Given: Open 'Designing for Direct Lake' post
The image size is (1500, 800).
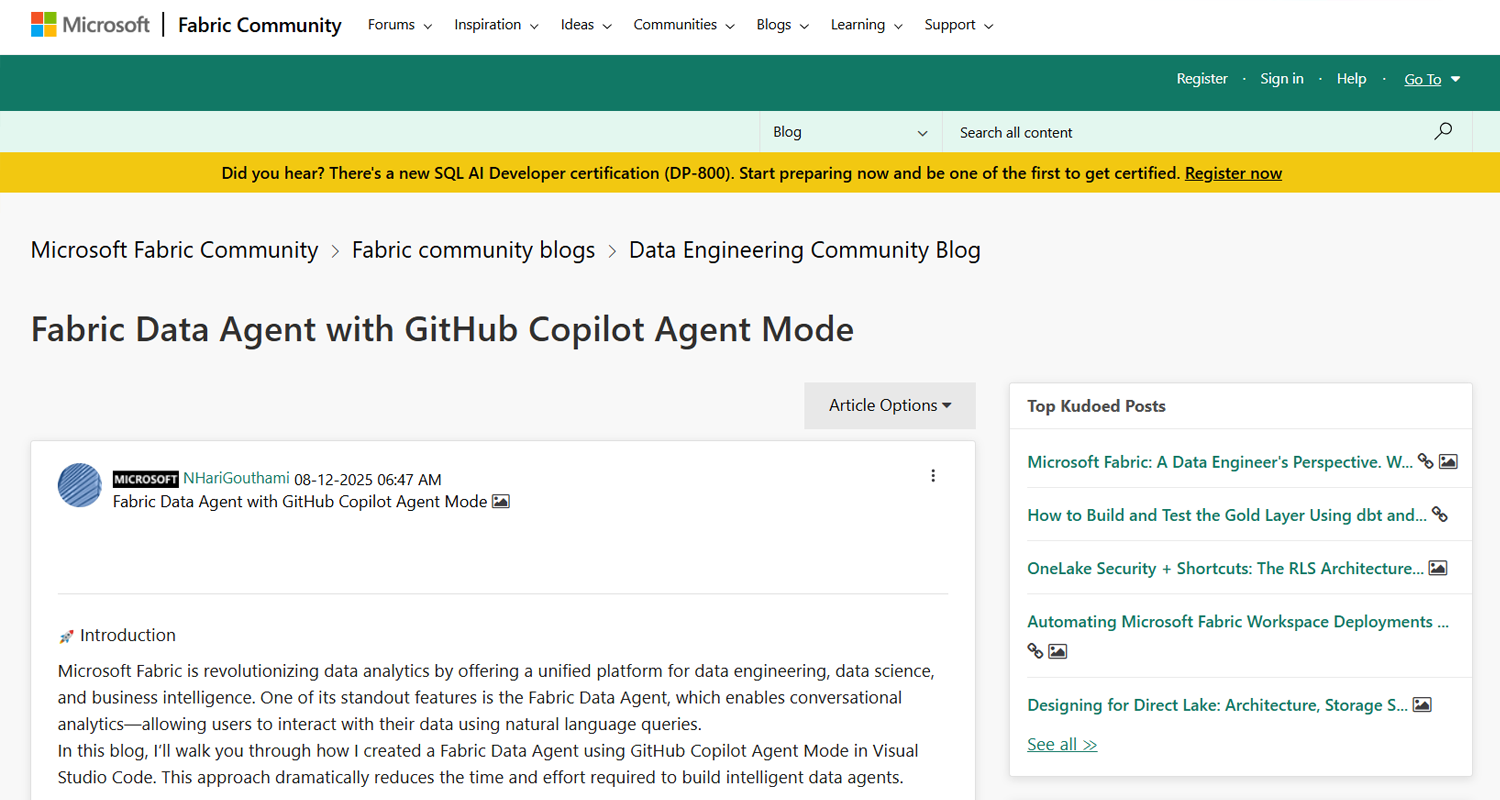Looking at the screenshot, I should [x=1217, y=705].
